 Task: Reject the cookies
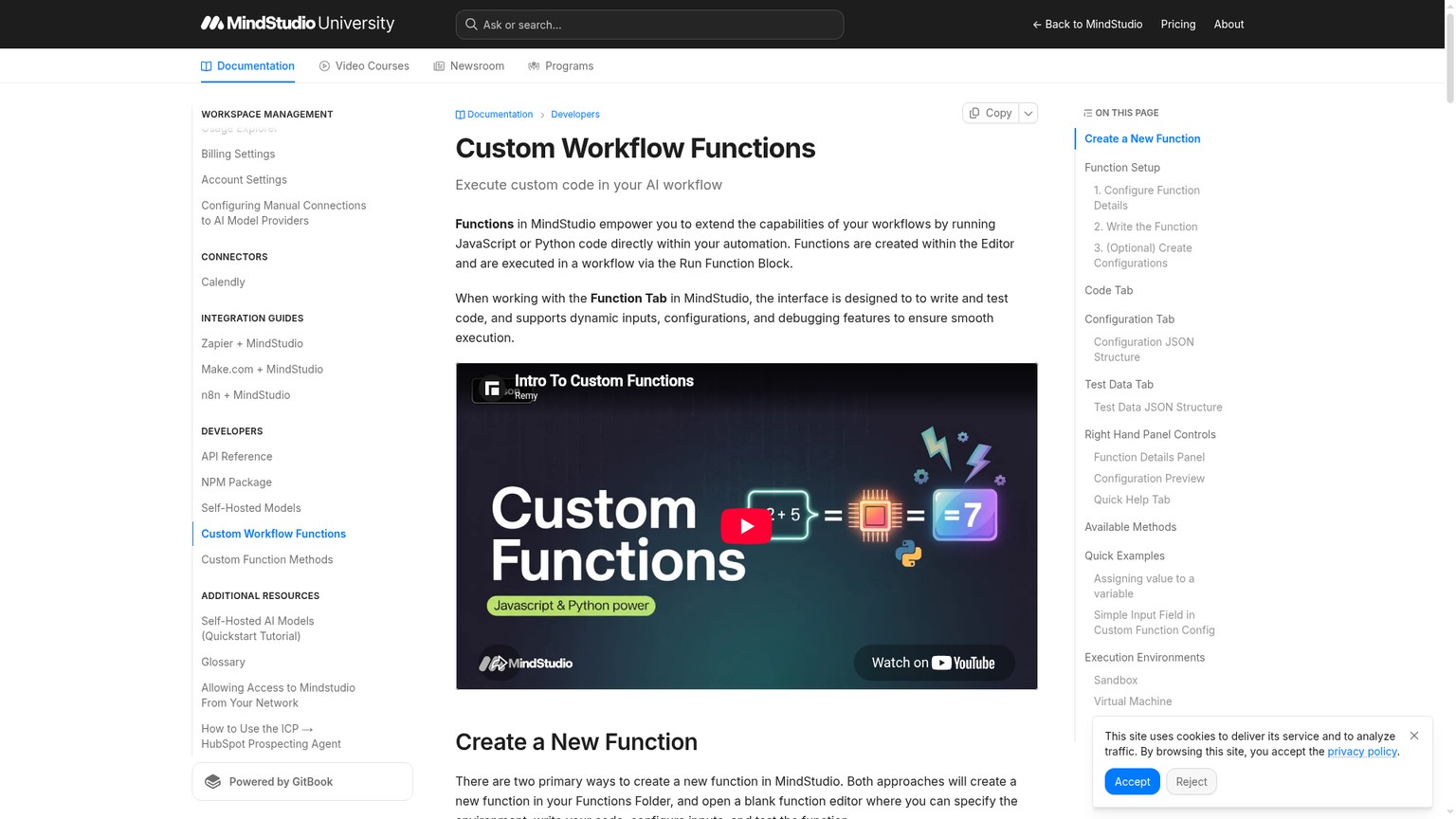tap(1192, 782)
